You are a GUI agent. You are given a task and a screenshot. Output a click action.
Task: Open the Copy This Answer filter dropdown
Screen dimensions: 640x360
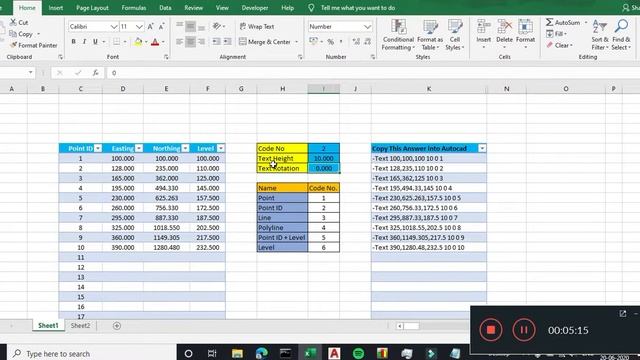[x=482, y=149]
